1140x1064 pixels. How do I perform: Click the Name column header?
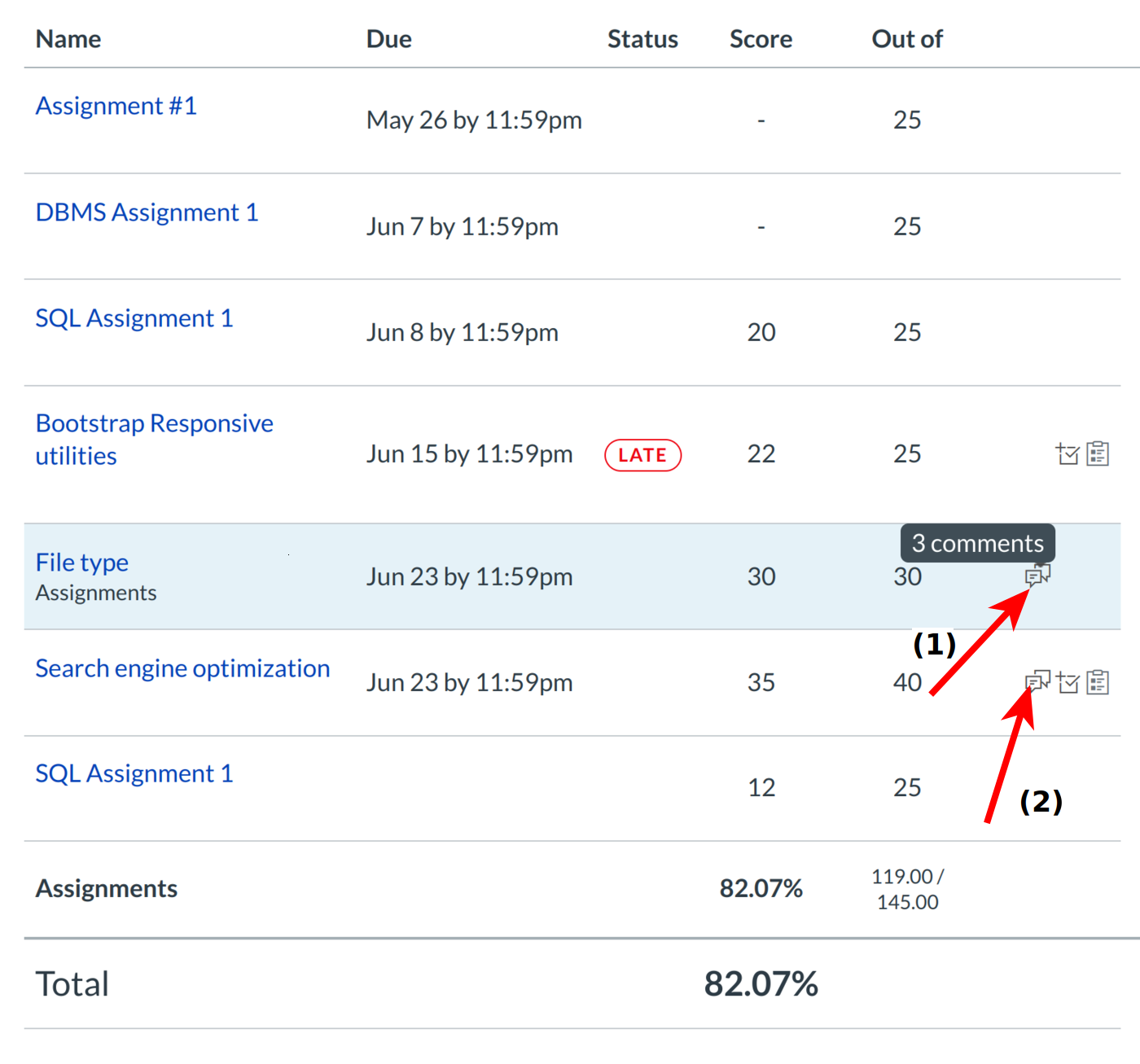coord(68,39)
